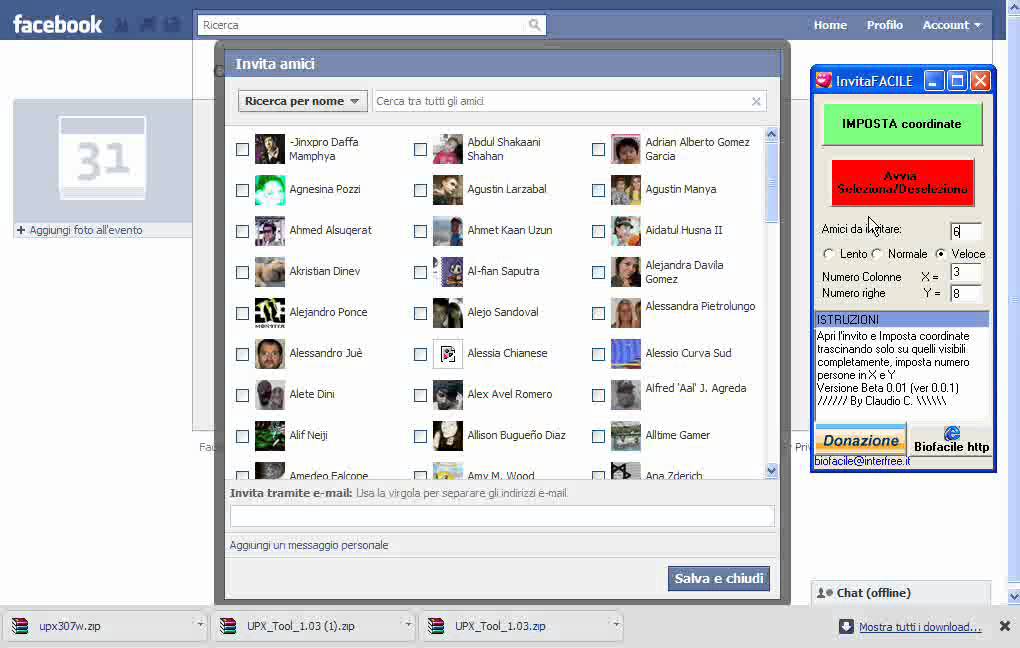Click the Numero Colonne X field

(965, 273)
